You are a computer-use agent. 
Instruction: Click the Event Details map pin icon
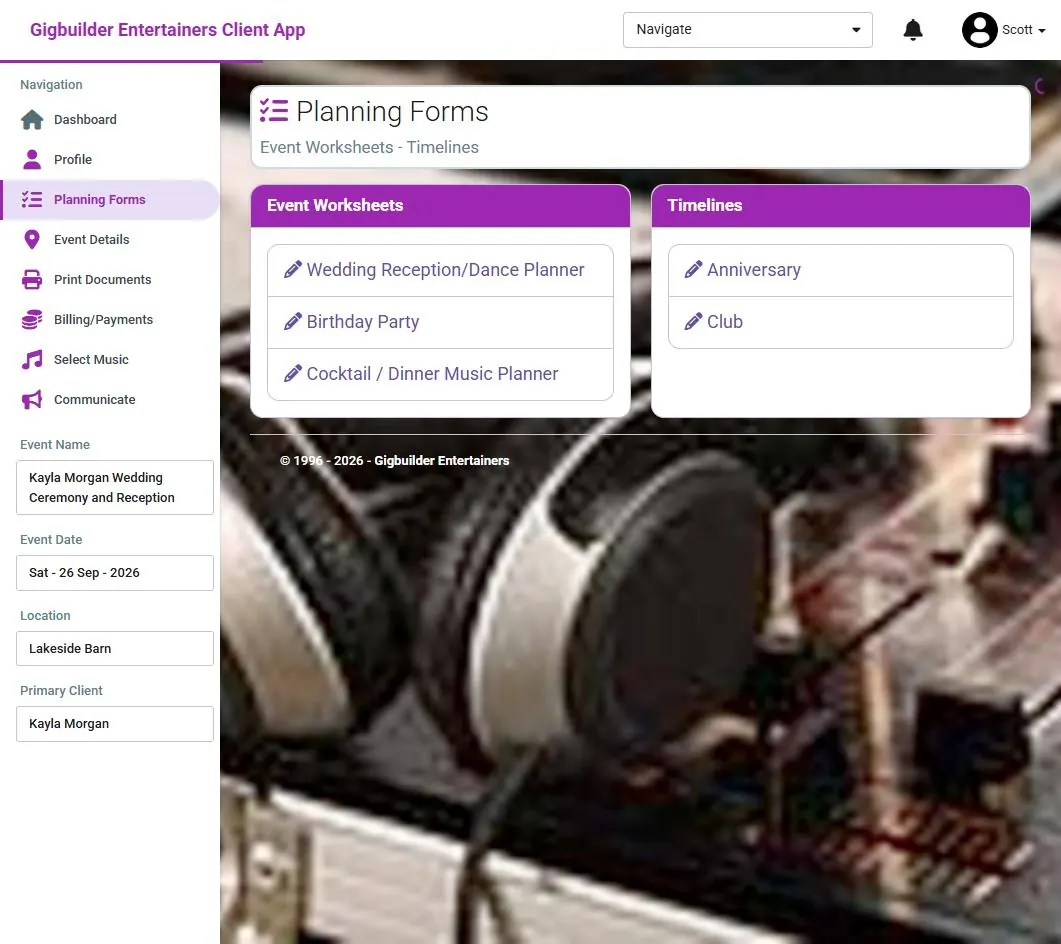point(32,240)
